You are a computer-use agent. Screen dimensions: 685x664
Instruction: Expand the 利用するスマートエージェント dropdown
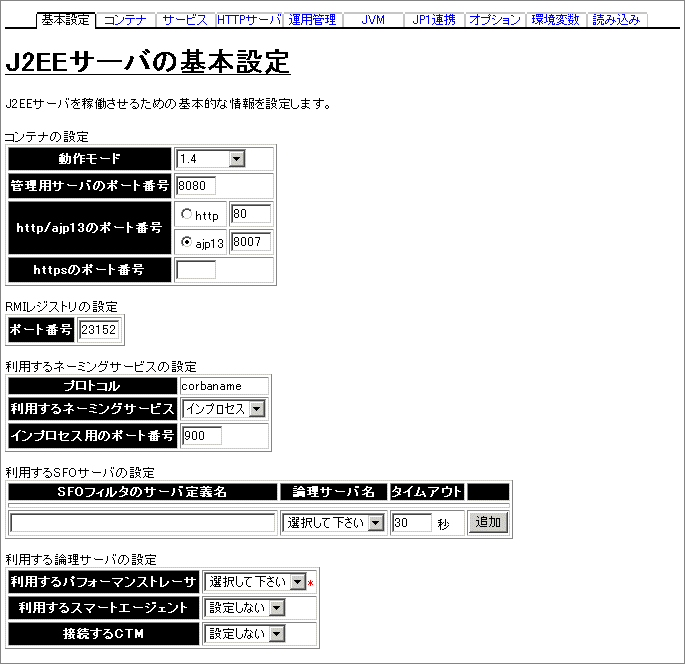click(x=245, y=608)
